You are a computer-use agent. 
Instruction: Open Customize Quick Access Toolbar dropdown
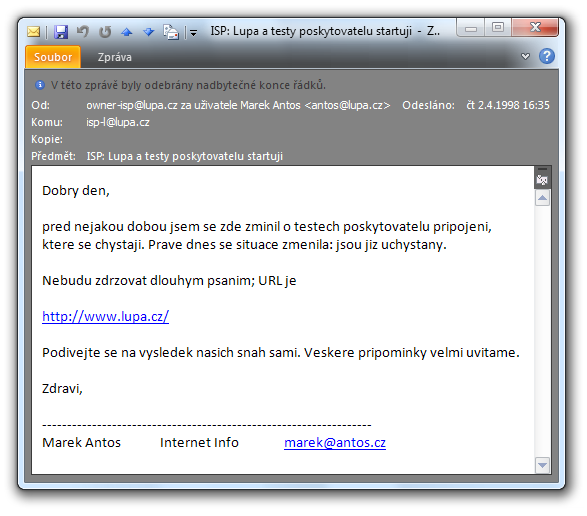click(x=194, y=33)
